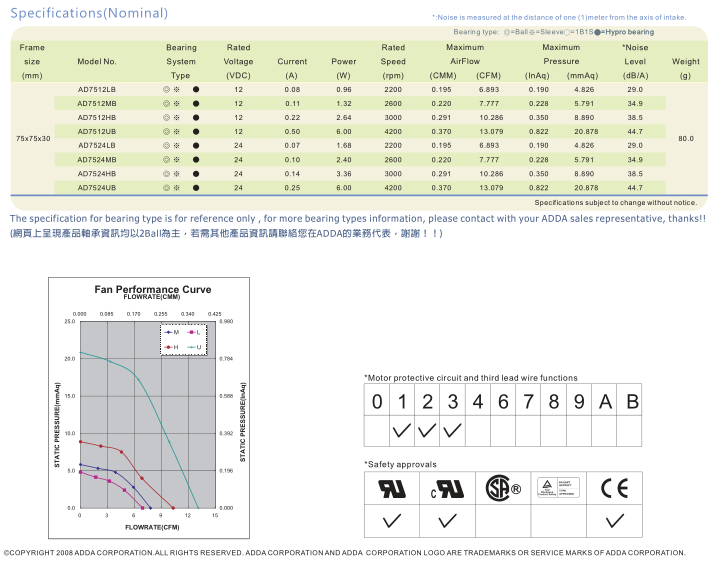Click the copyright 2008 ADDA Corporation line
708x561 pixels.
345,553
